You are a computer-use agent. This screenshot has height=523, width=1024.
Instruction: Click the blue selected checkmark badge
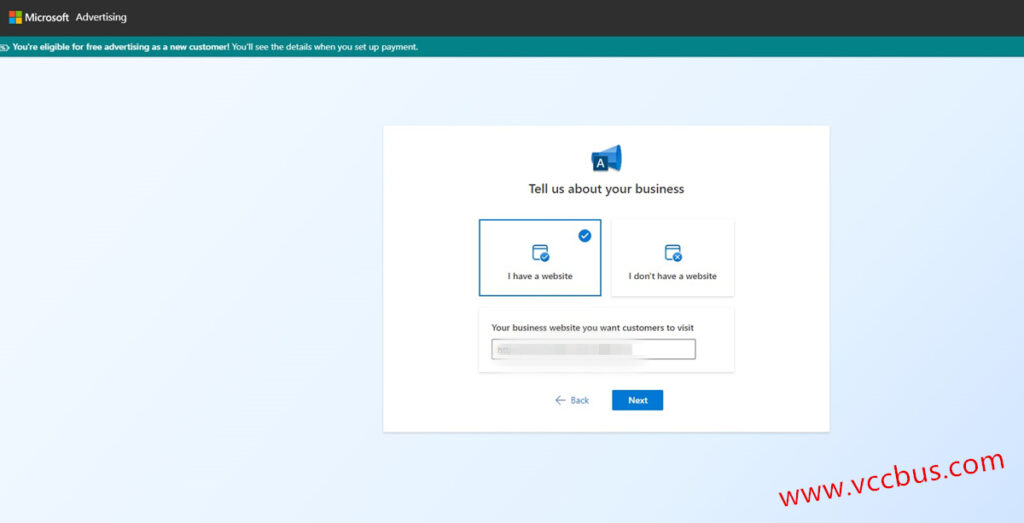584,236
